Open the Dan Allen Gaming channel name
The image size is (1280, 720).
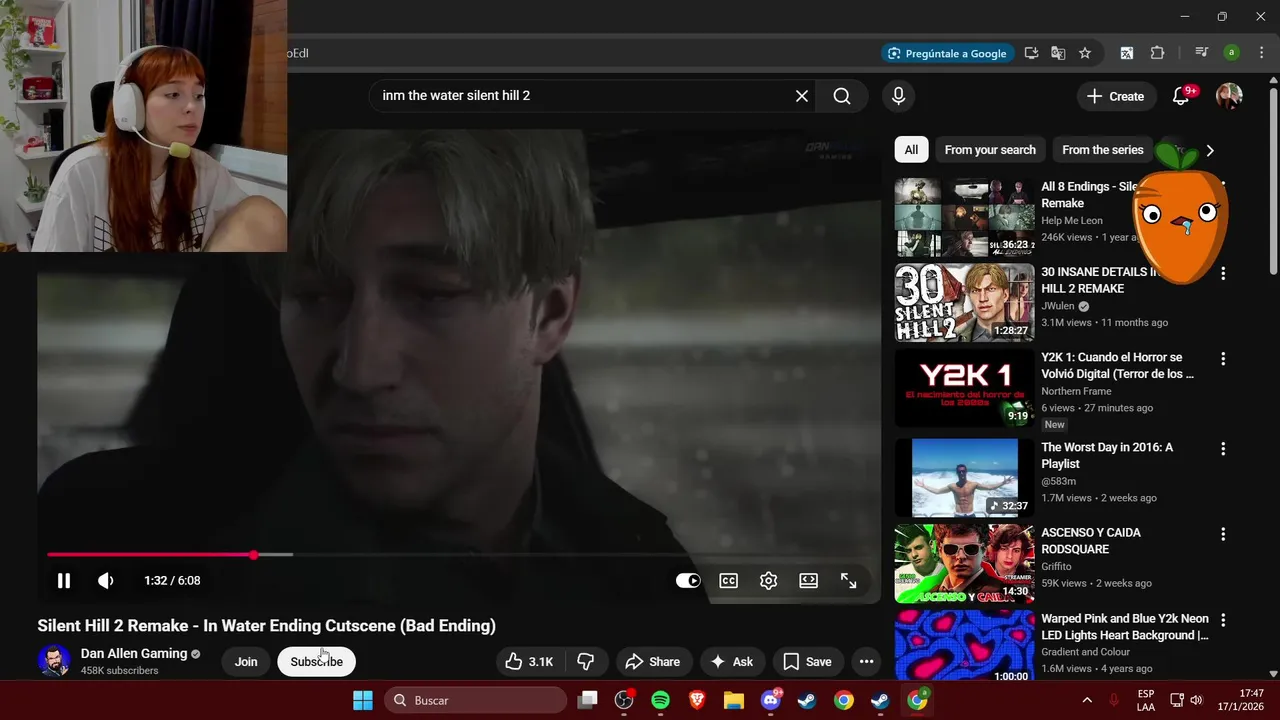coord(134,653)
